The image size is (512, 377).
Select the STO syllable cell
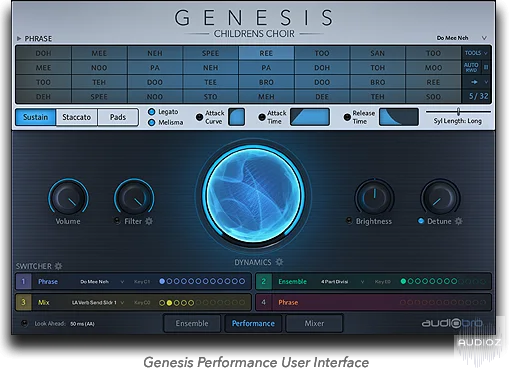point(211,97)
